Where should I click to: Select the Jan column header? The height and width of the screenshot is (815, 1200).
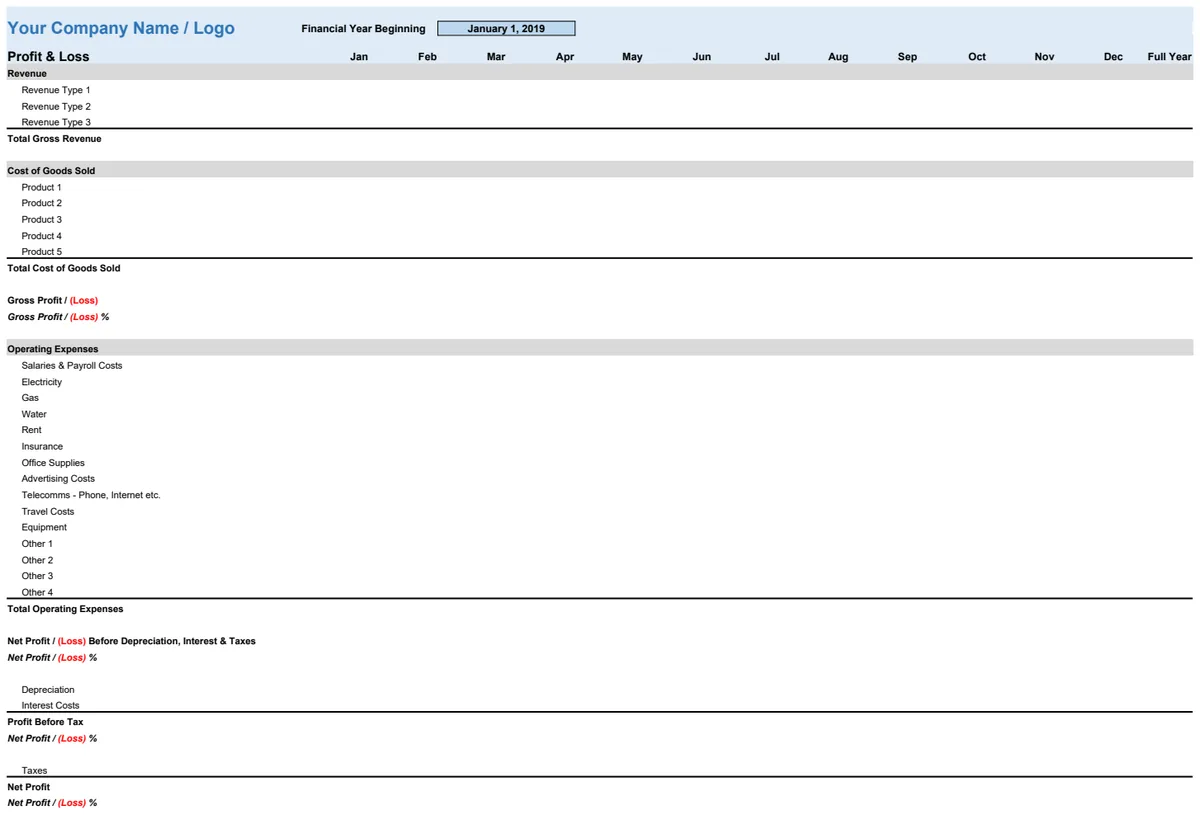tap(359, 57)
